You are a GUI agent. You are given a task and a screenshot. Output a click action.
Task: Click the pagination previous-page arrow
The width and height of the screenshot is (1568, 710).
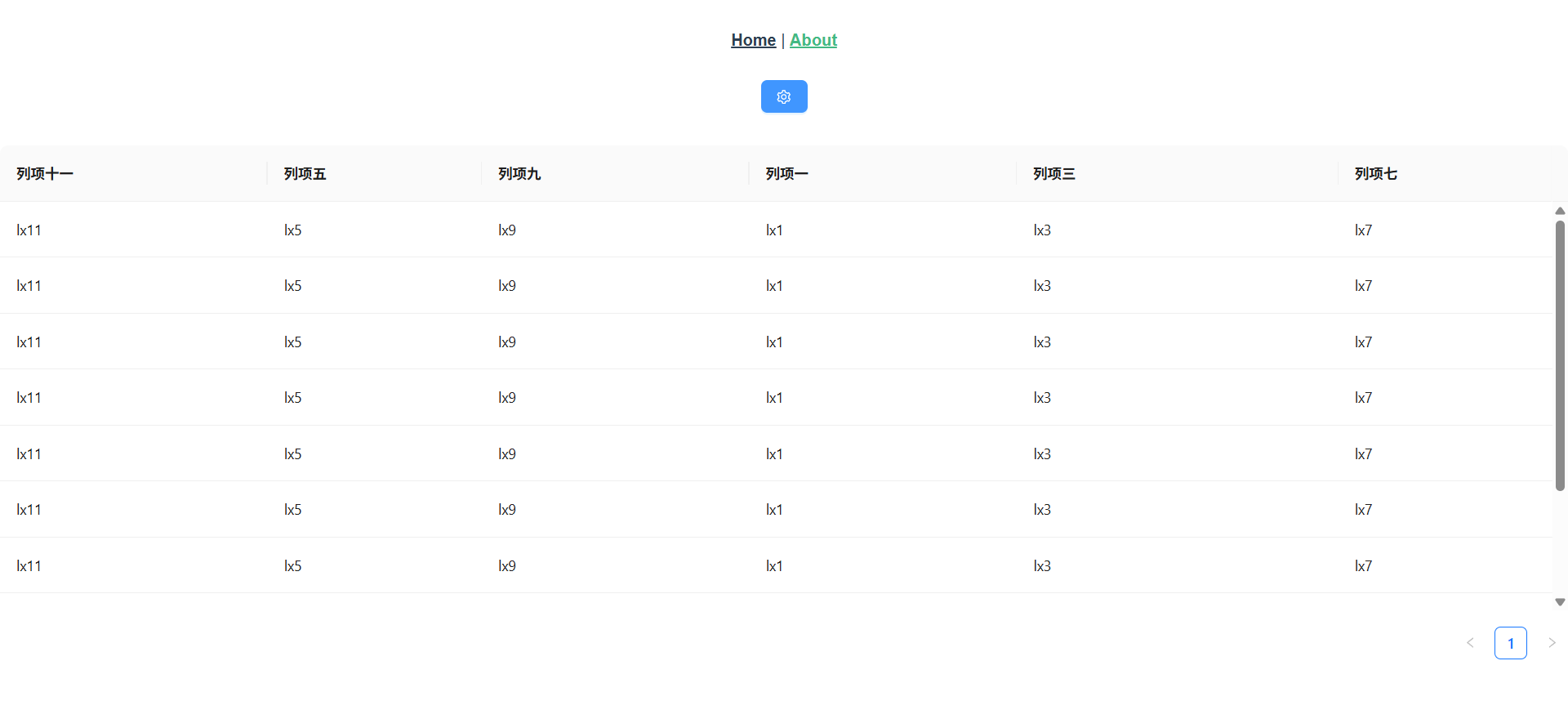pos(1471,643)
